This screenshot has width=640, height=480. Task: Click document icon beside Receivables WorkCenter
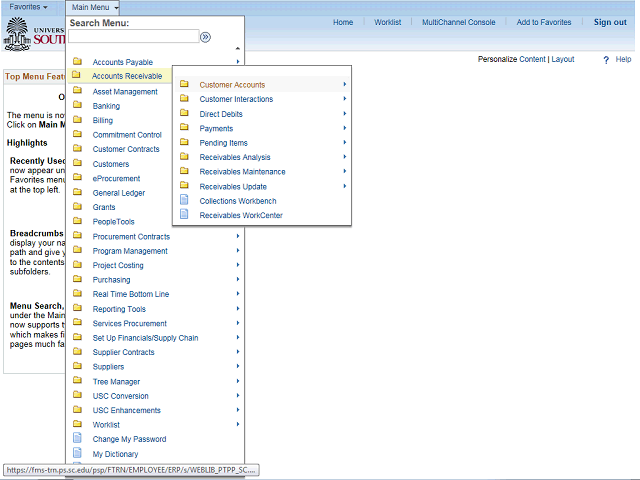pyautogui.click(x=184, y=215)
